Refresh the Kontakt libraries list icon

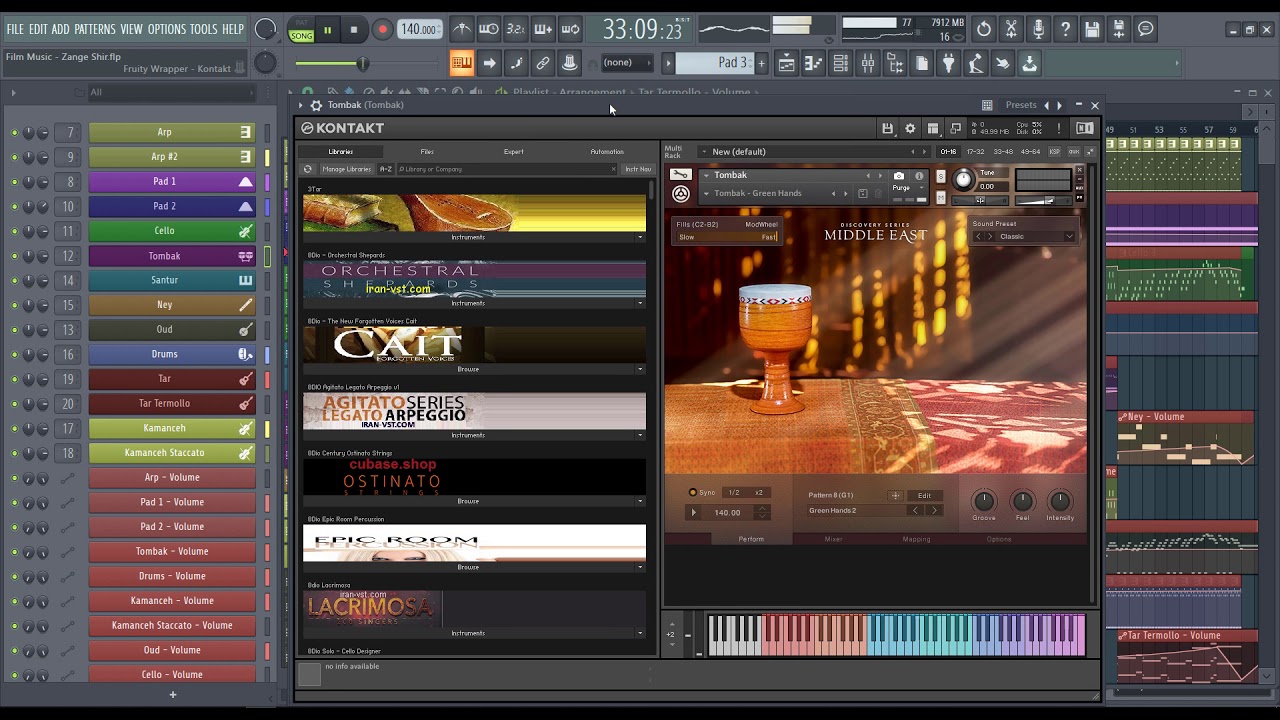(x=308, y=169)
